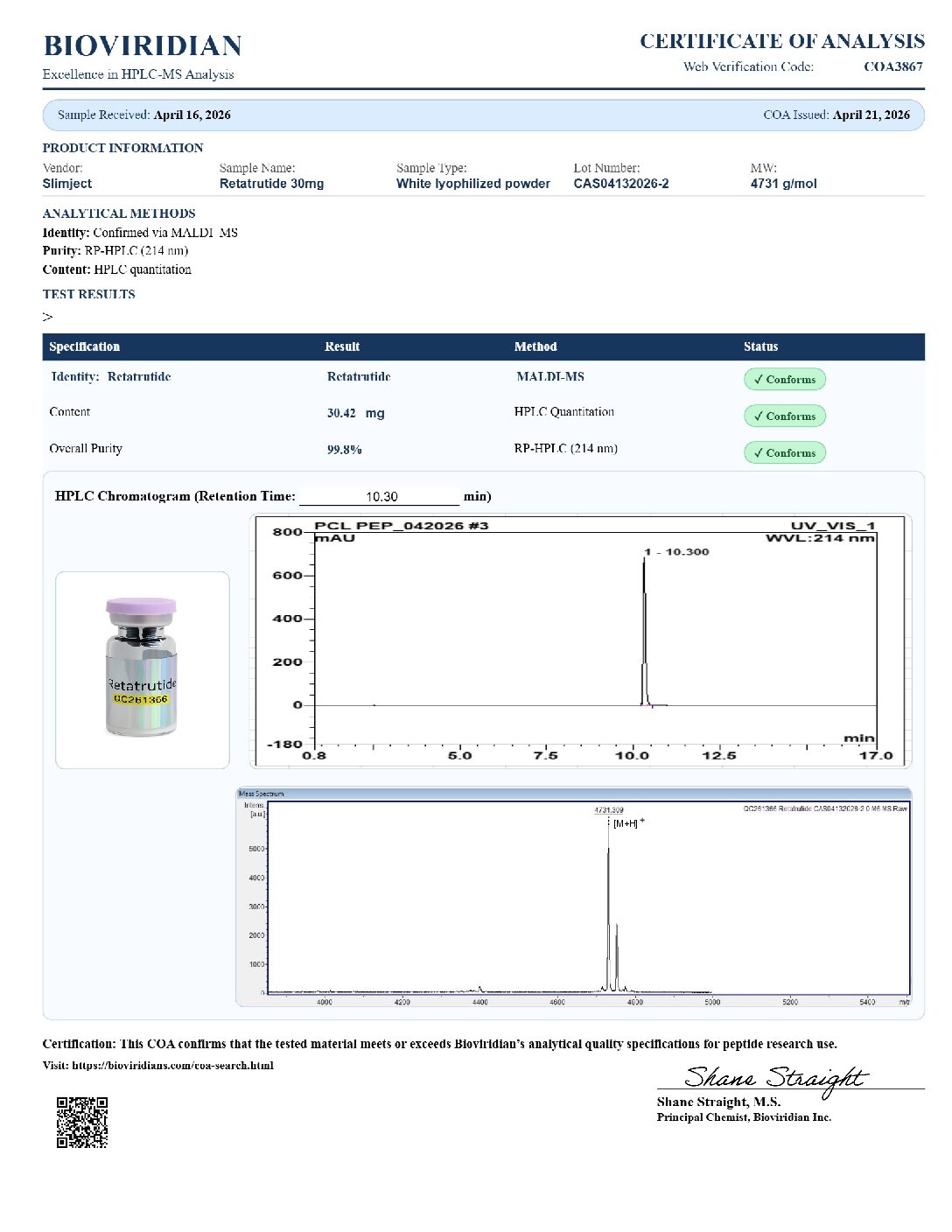Click the PRODUCT INFORMATION section heading
952x1232 pixels.
point(122,148)
